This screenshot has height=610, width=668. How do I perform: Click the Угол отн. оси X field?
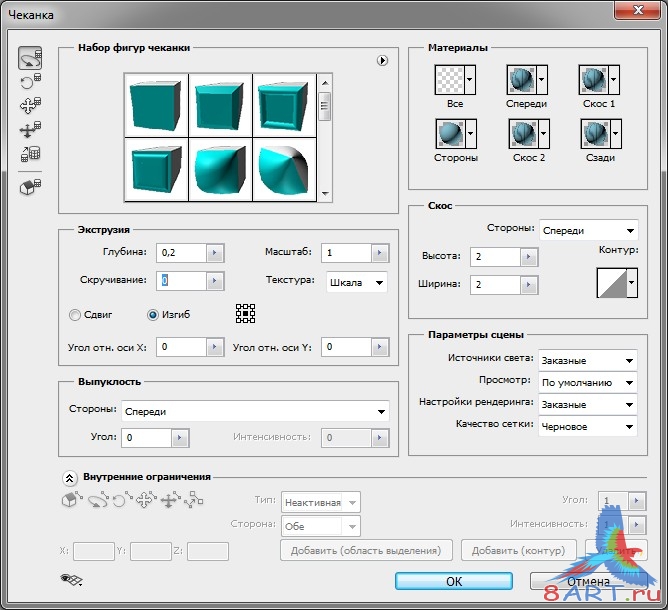point(181,347)
